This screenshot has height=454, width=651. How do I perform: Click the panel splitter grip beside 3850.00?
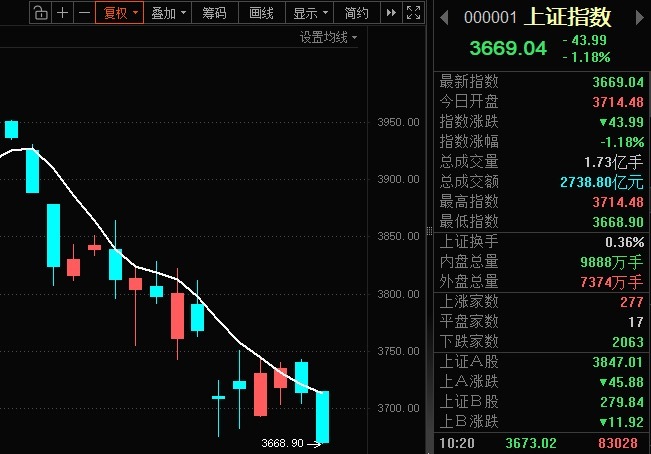(429, 231)
